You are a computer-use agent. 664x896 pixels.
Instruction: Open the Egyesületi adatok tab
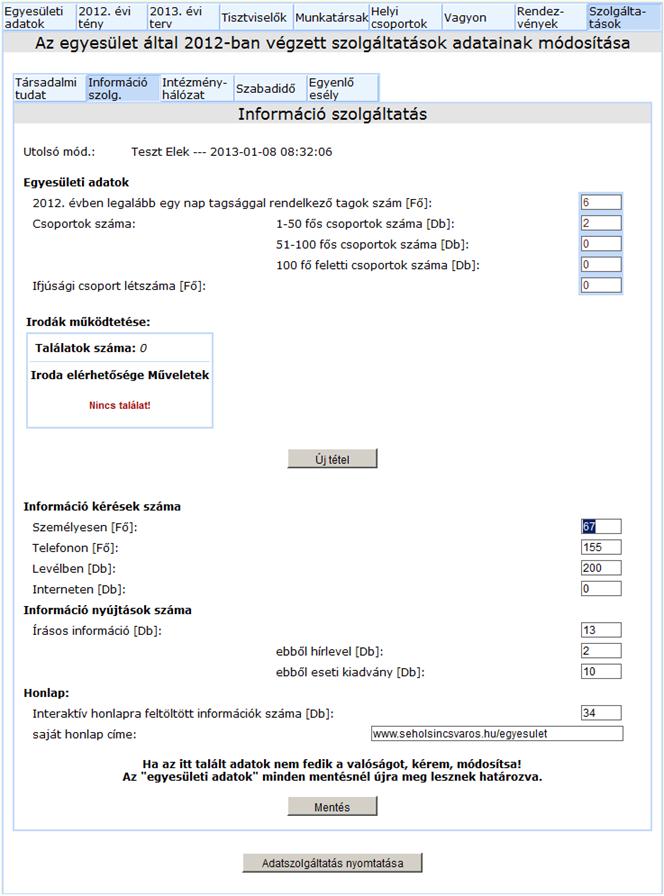tap(39, 17)
